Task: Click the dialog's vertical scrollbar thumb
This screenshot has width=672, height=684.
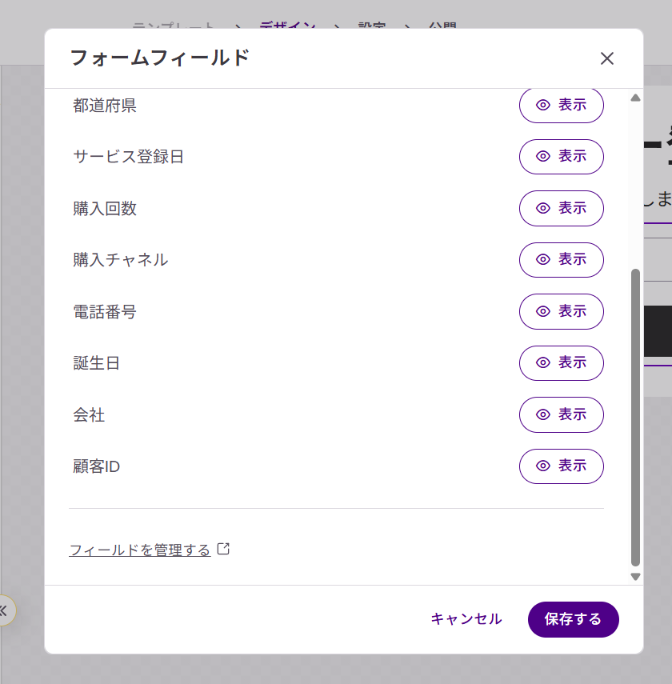Action: 635,417
